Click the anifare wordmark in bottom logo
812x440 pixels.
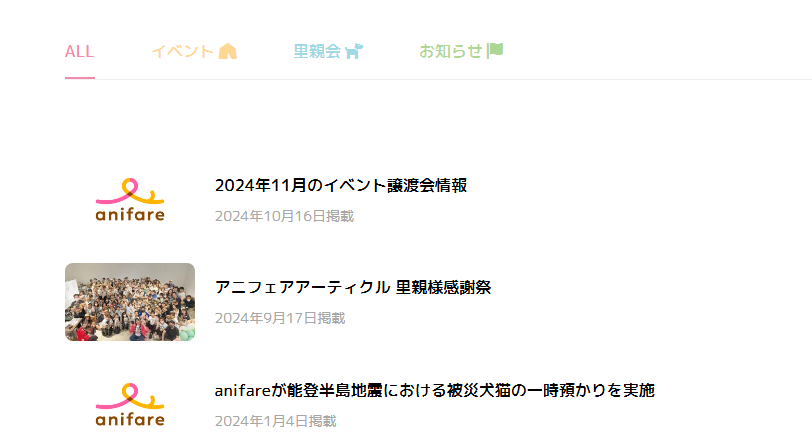[x=130, y=419]
